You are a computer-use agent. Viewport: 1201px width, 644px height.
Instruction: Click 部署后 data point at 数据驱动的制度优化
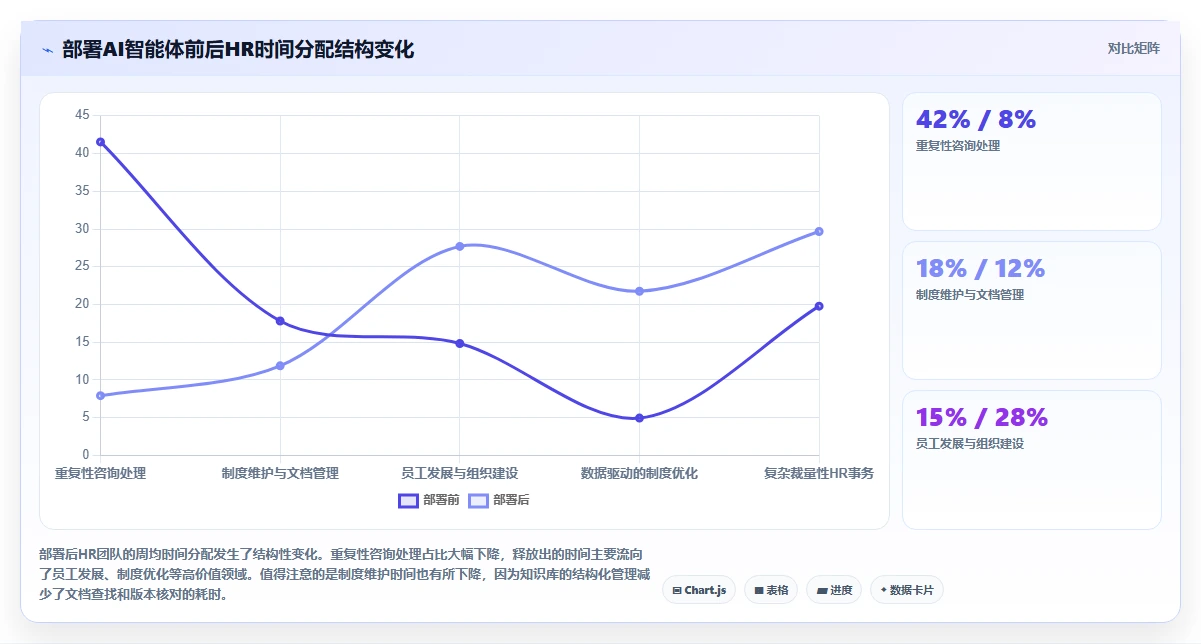coord(639,291)
